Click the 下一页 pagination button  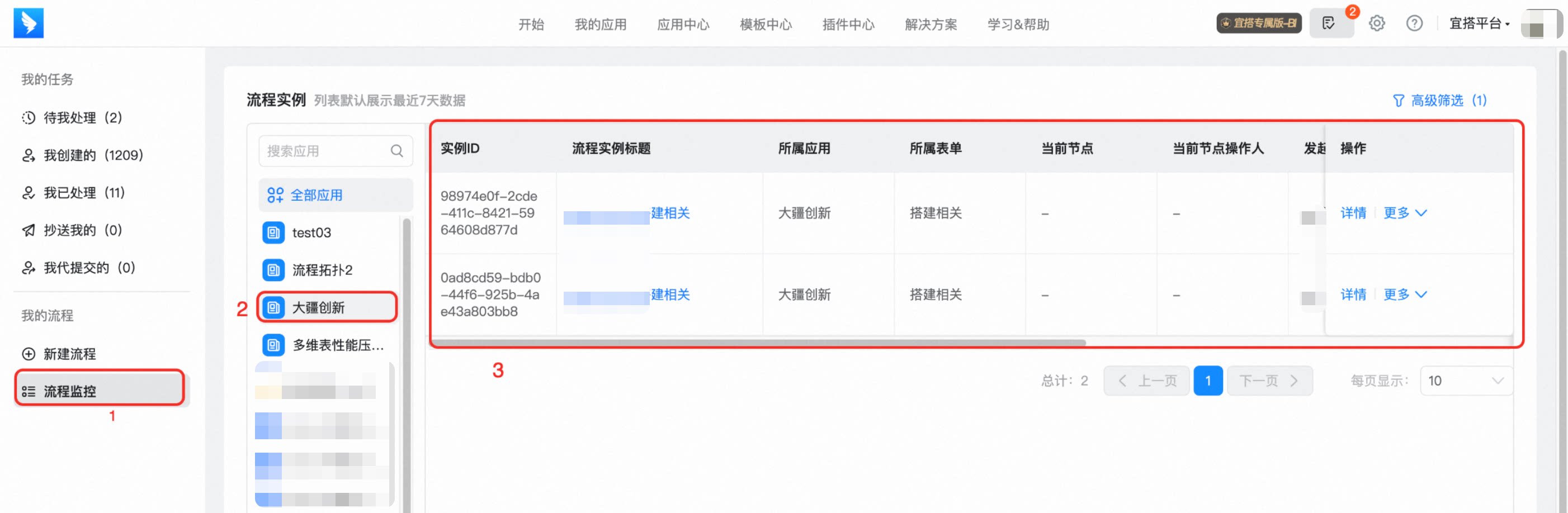[x=1269, y=381]
